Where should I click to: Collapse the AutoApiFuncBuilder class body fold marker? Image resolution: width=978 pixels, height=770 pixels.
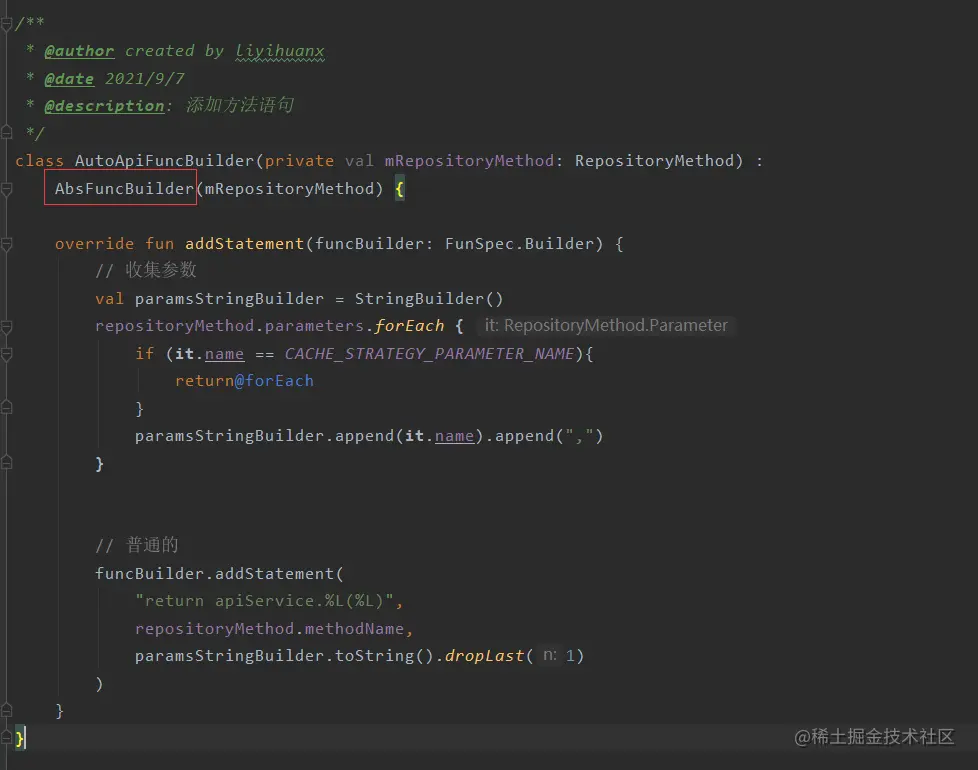(6, 189)
